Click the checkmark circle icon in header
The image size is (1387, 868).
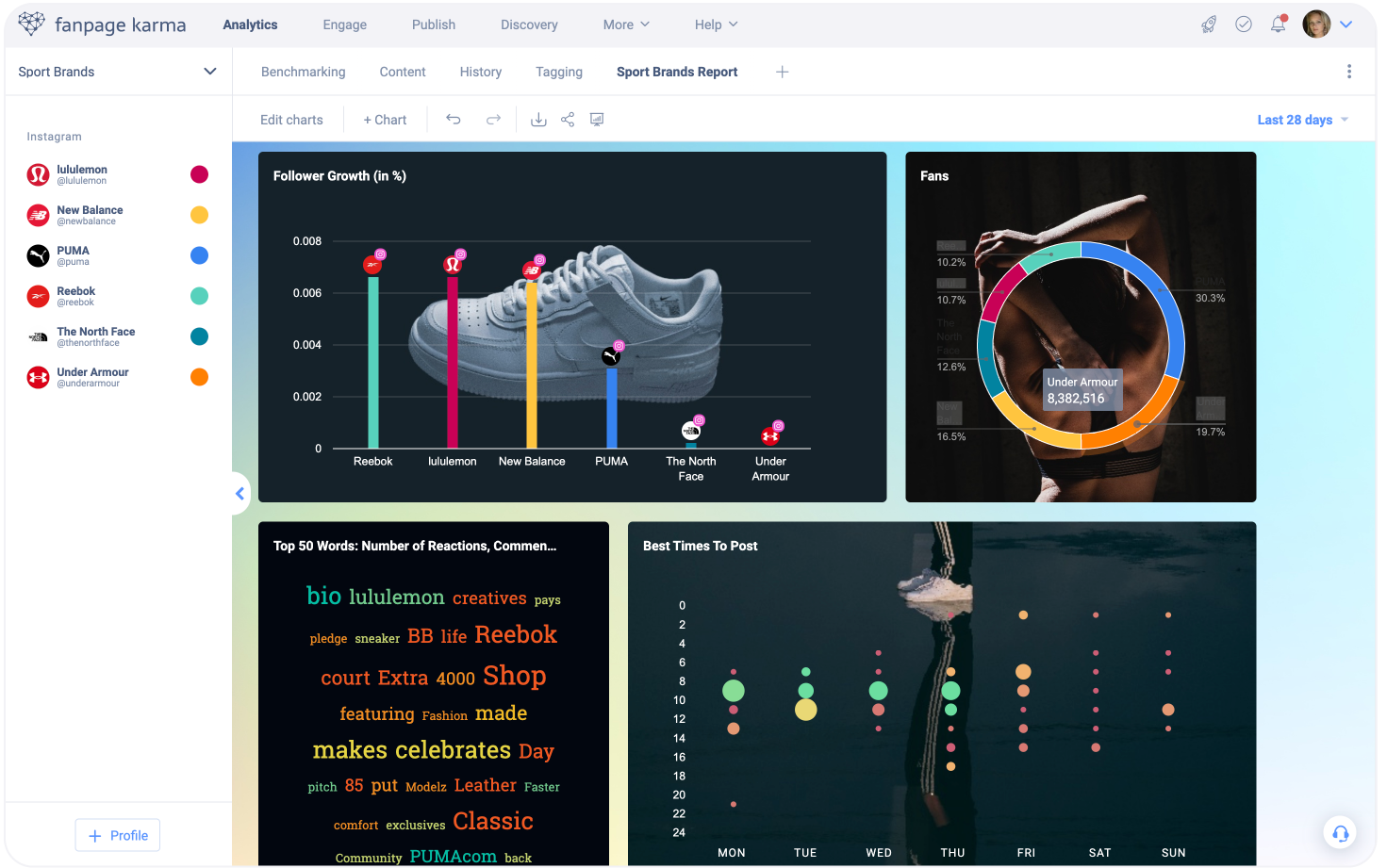click(1244, 25)
